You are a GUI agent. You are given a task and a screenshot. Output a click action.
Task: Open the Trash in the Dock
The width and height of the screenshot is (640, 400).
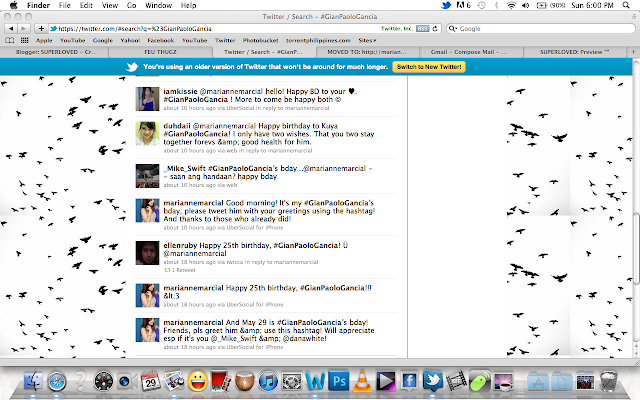609,381
